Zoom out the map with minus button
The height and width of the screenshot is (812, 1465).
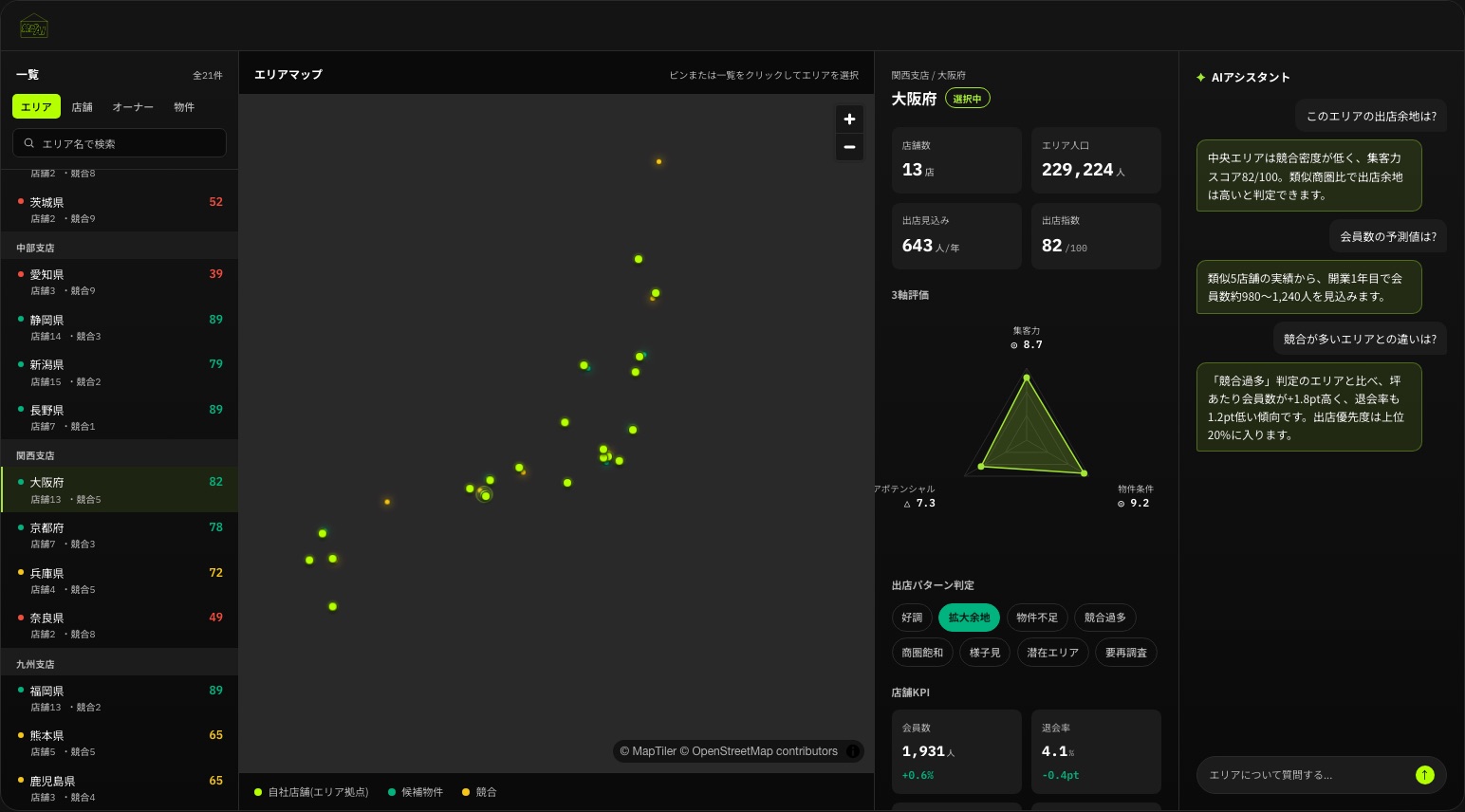point(849,147)
